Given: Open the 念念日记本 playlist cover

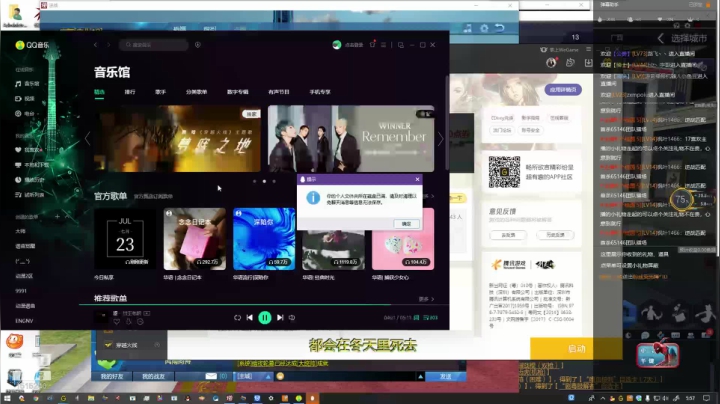Looking at the screenshot, I should click(x=195, y=239).
